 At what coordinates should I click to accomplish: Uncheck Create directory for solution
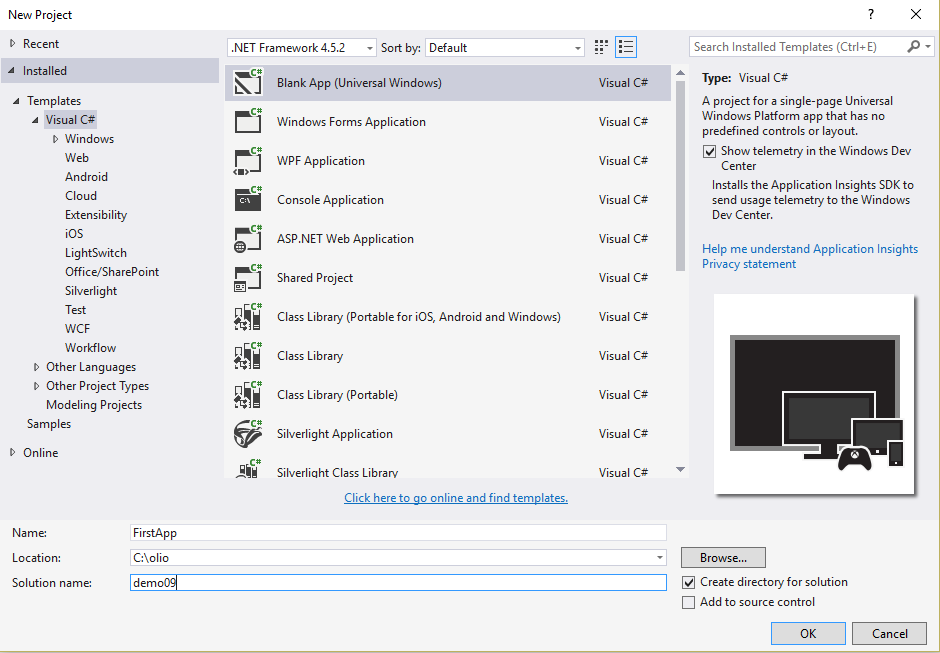point(688,582)
